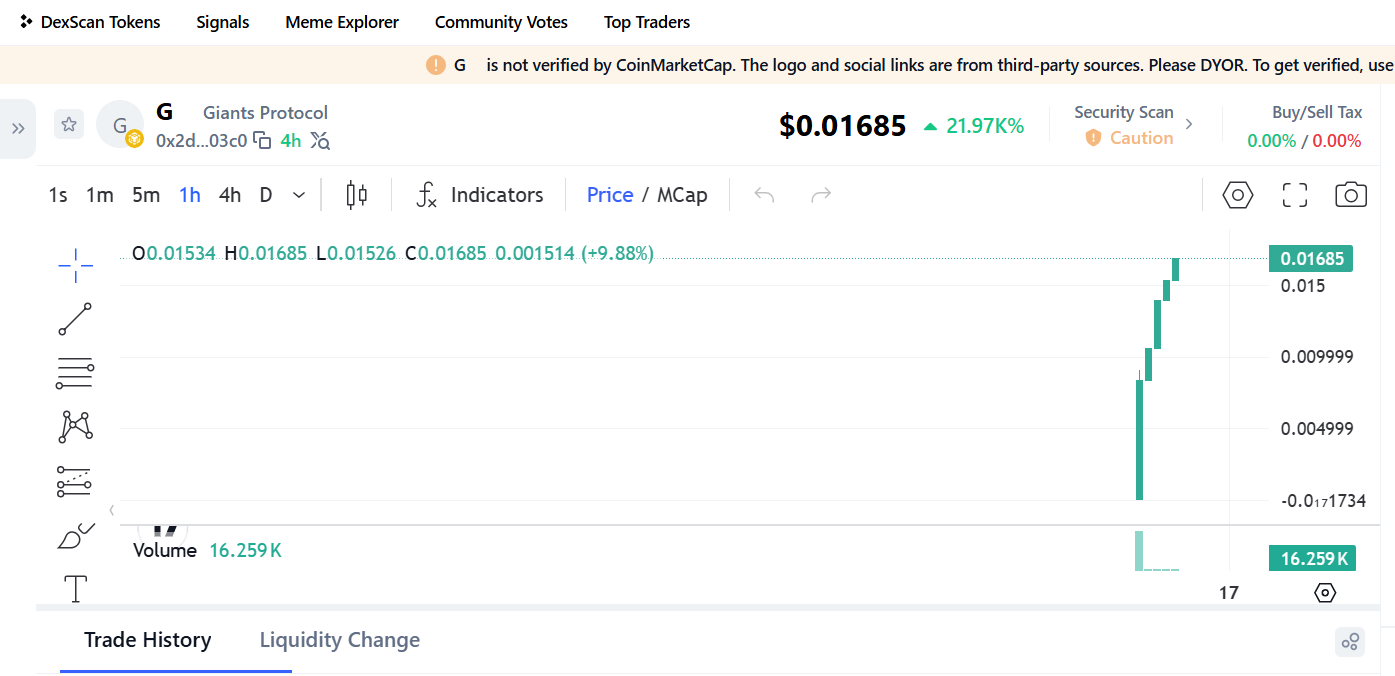Screen dimensions: 1395x676
Task: Add G token to watchlist star
Action: pyautogui.click(x=69, y=124)
